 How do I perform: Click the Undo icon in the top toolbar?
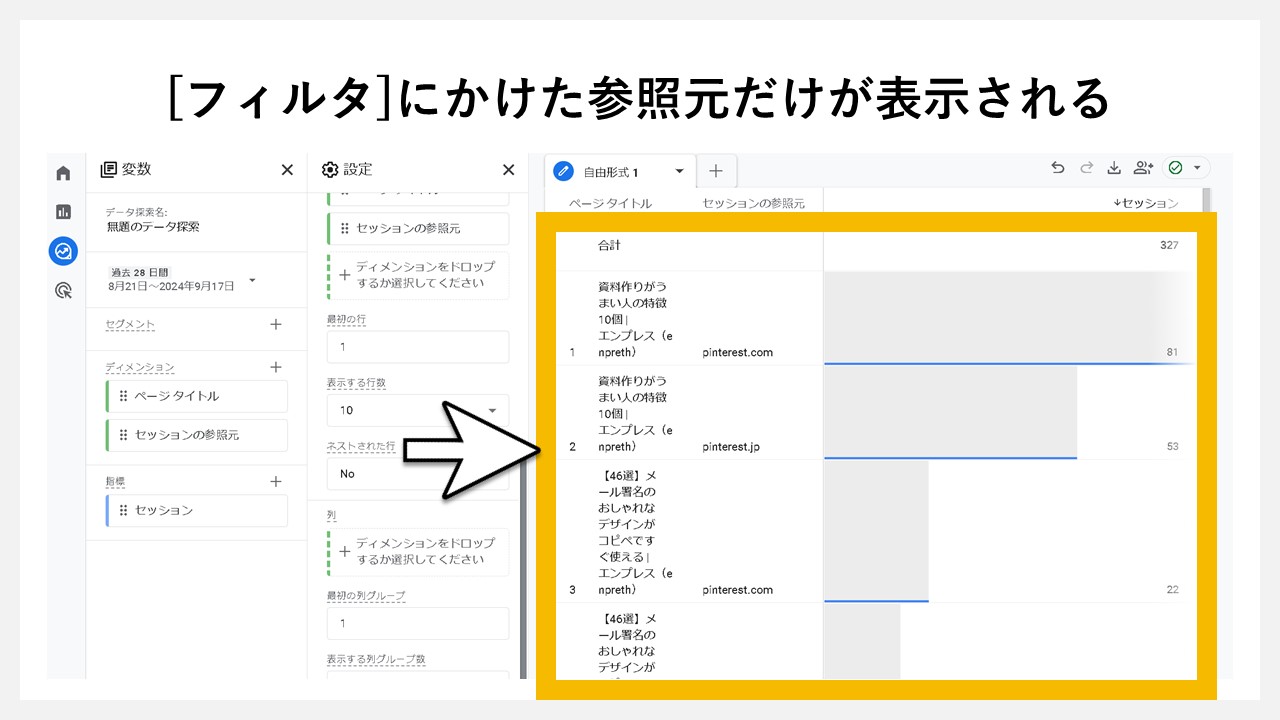pos(1057,169)
